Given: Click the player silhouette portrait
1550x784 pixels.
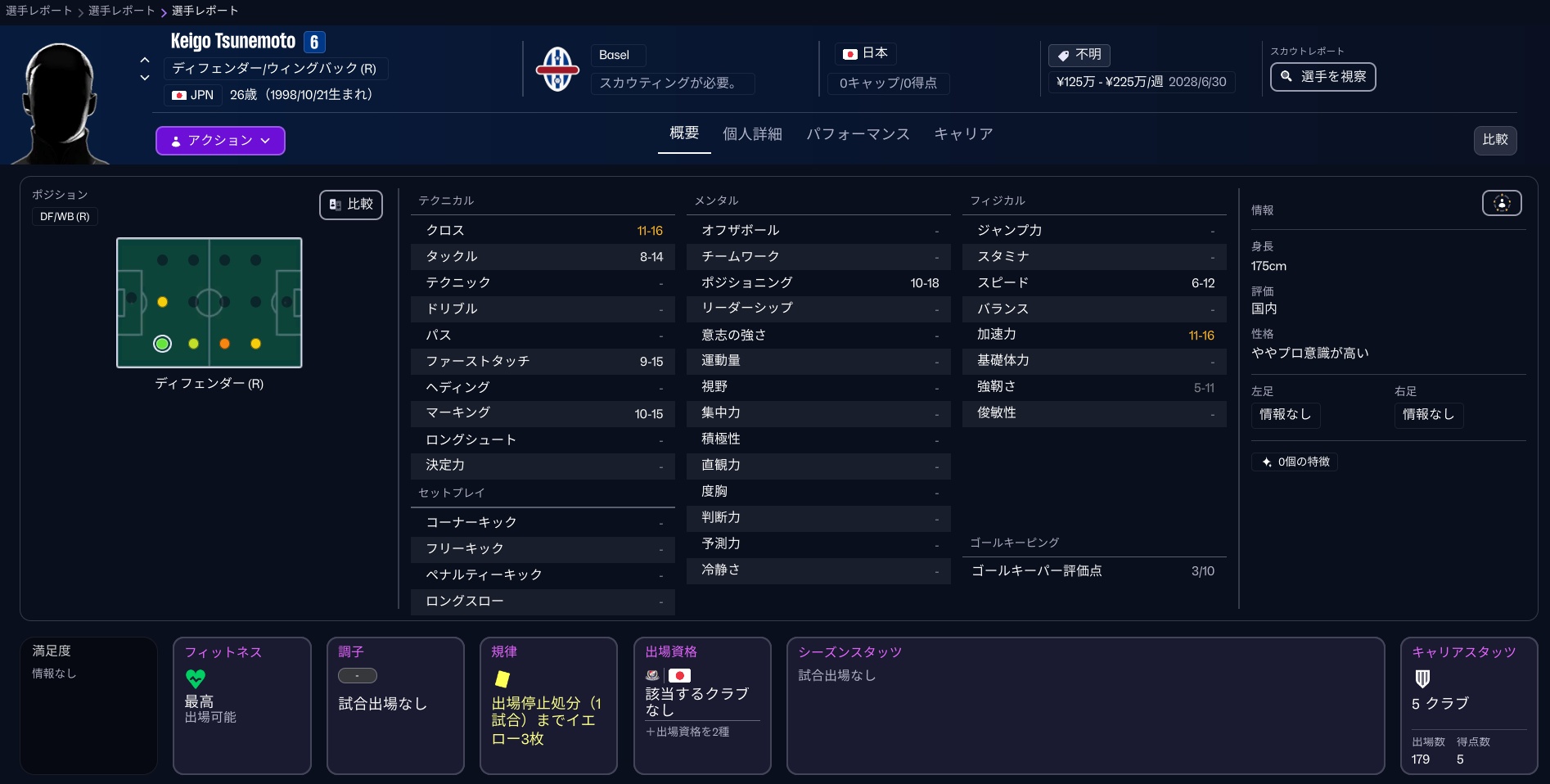Looking at the screenshot, I should [60, 102].
